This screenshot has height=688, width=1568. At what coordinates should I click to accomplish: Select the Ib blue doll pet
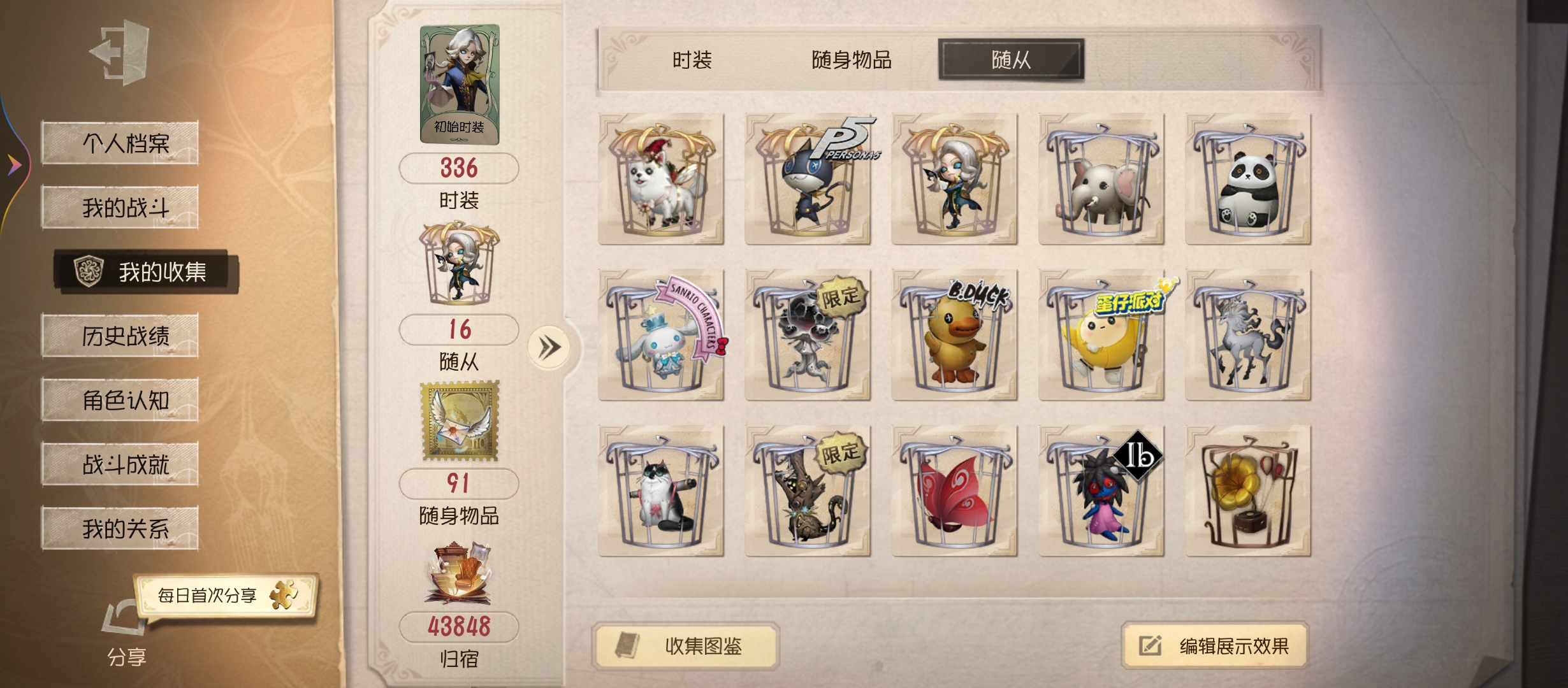click(x=1101, y=491)
